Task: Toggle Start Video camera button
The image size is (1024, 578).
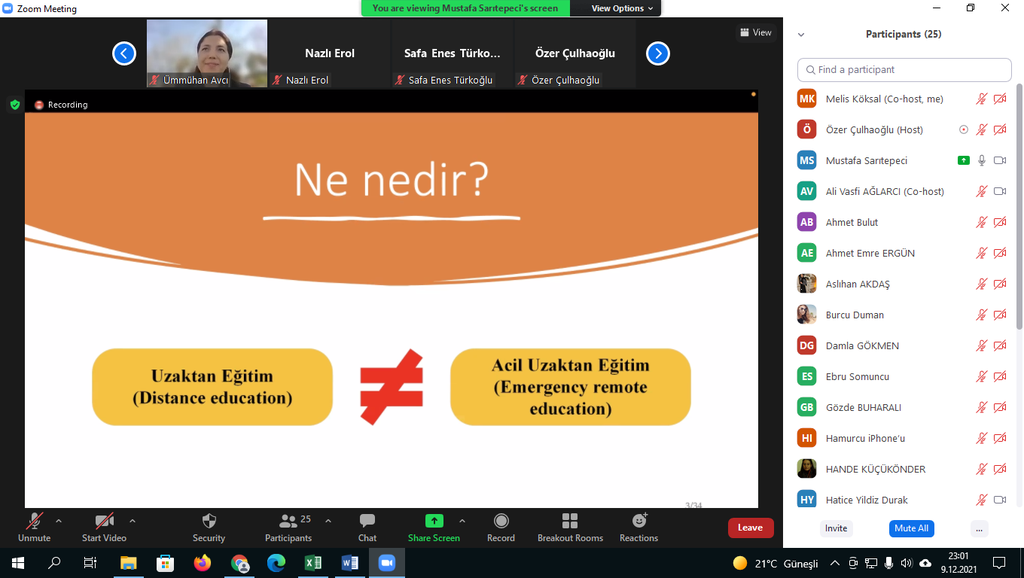Action: [x=104, y=522]
